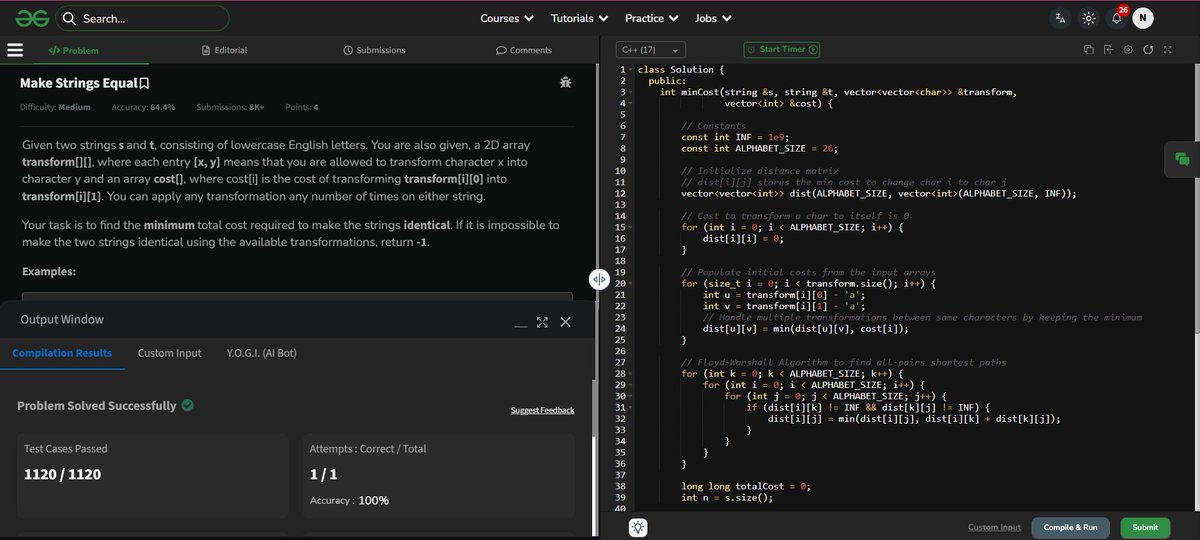Expand the Practice dropdown menu
Viewport: 1200px width, 540px height.
(x=652, y=18)
